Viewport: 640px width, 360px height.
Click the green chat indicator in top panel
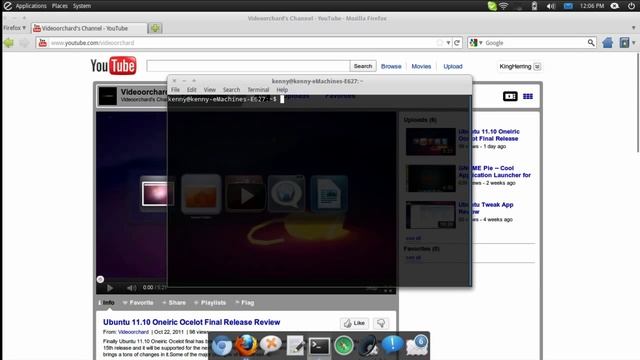point(492,6)
